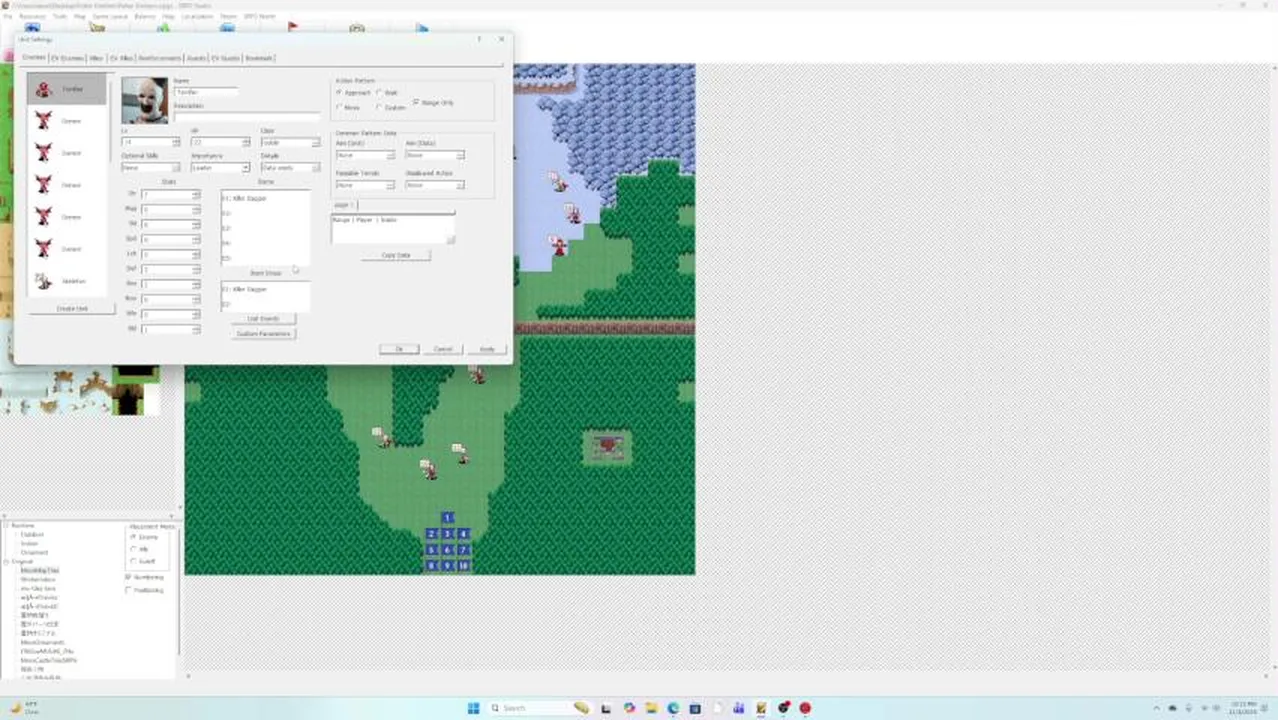
Task: Open the Passable Terrain dropdown
Action: click(365, 185)
